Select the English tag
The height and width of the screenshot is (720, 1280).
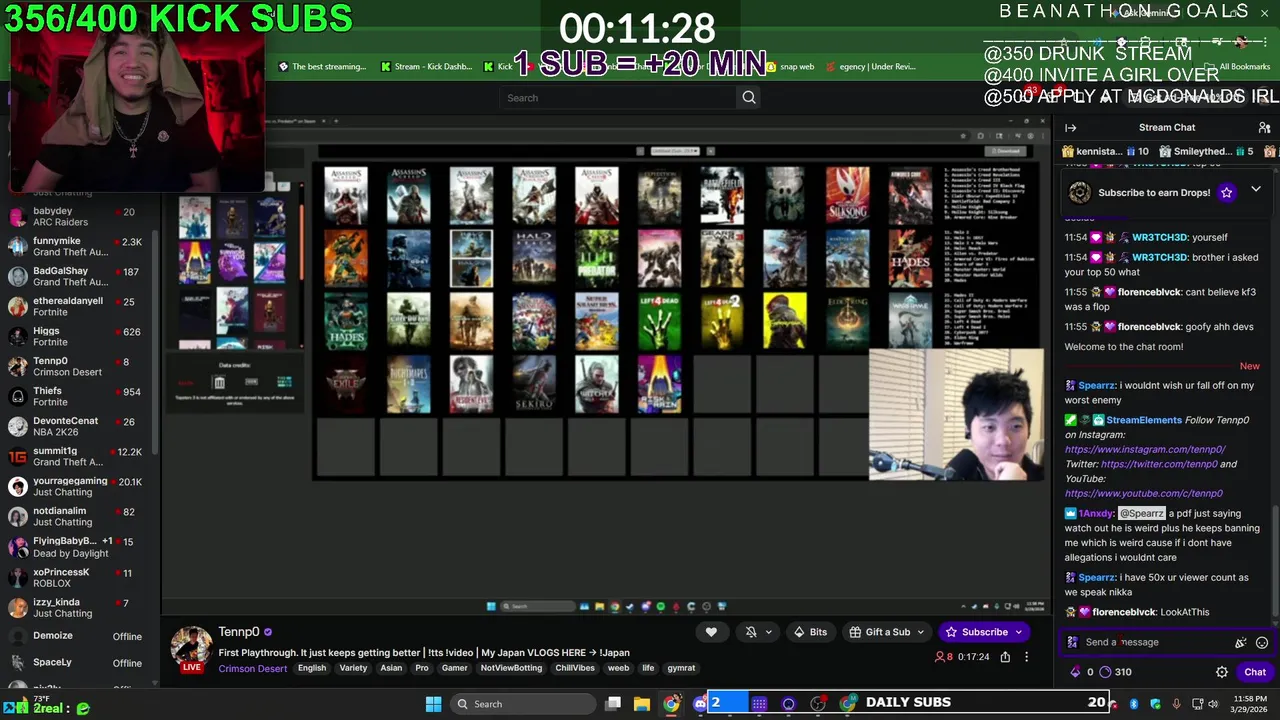pos(312,668)
